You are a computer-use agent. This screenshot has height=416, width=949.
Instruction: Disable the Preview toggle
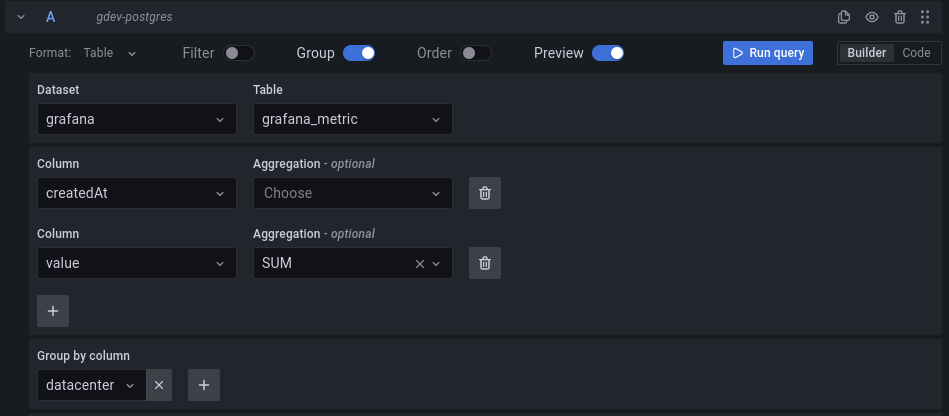[608, 53]
